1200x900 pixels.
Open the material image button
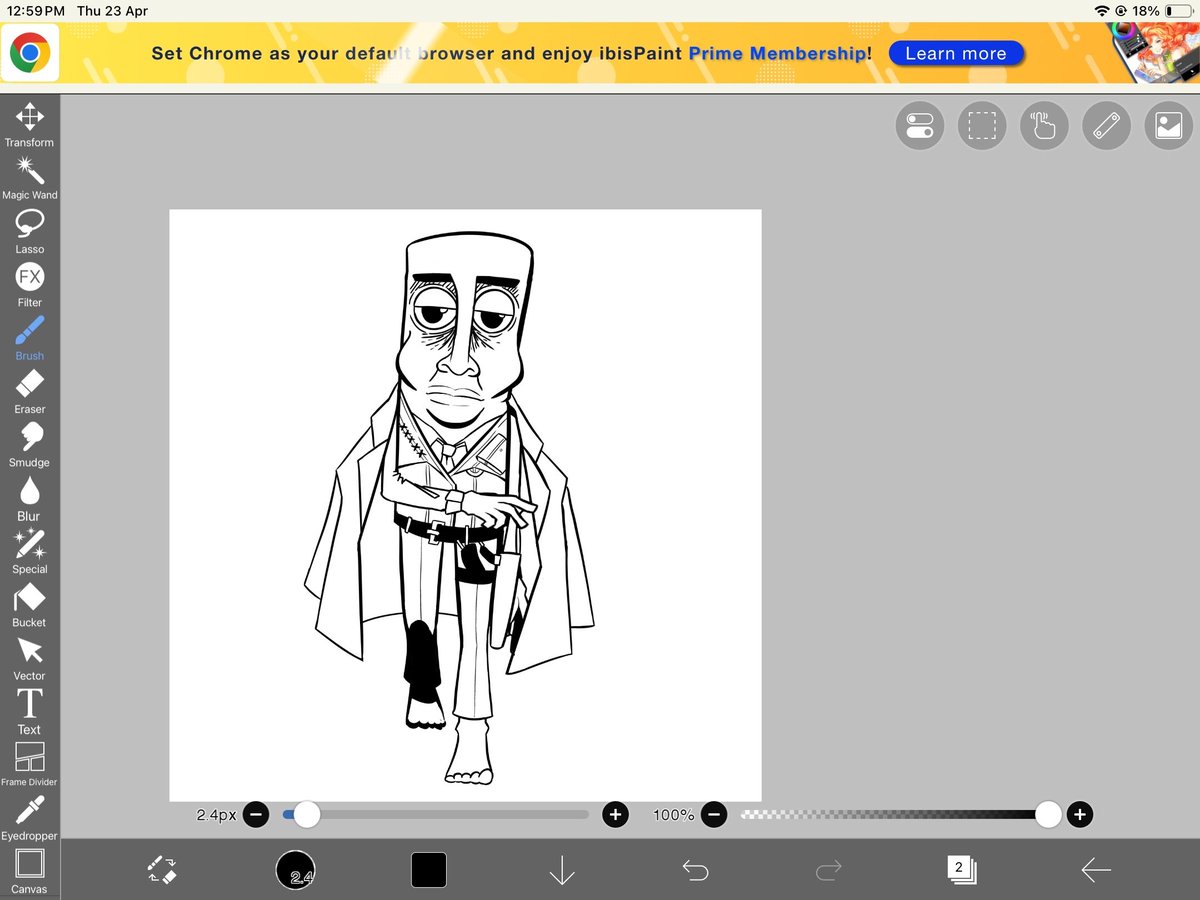coord(1169,126)
